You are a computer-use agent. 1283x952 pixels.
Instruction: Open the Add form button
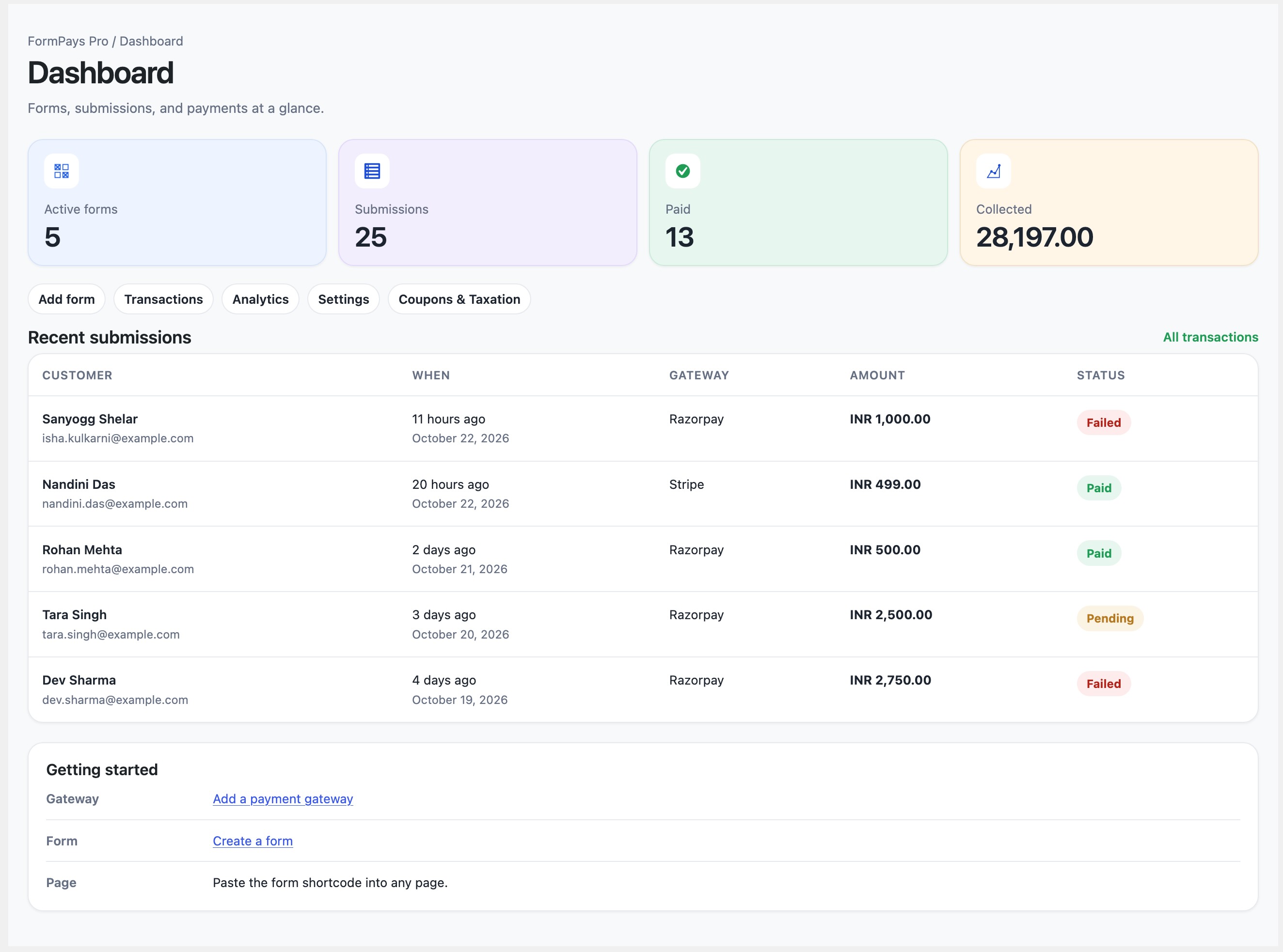(67, 299)
